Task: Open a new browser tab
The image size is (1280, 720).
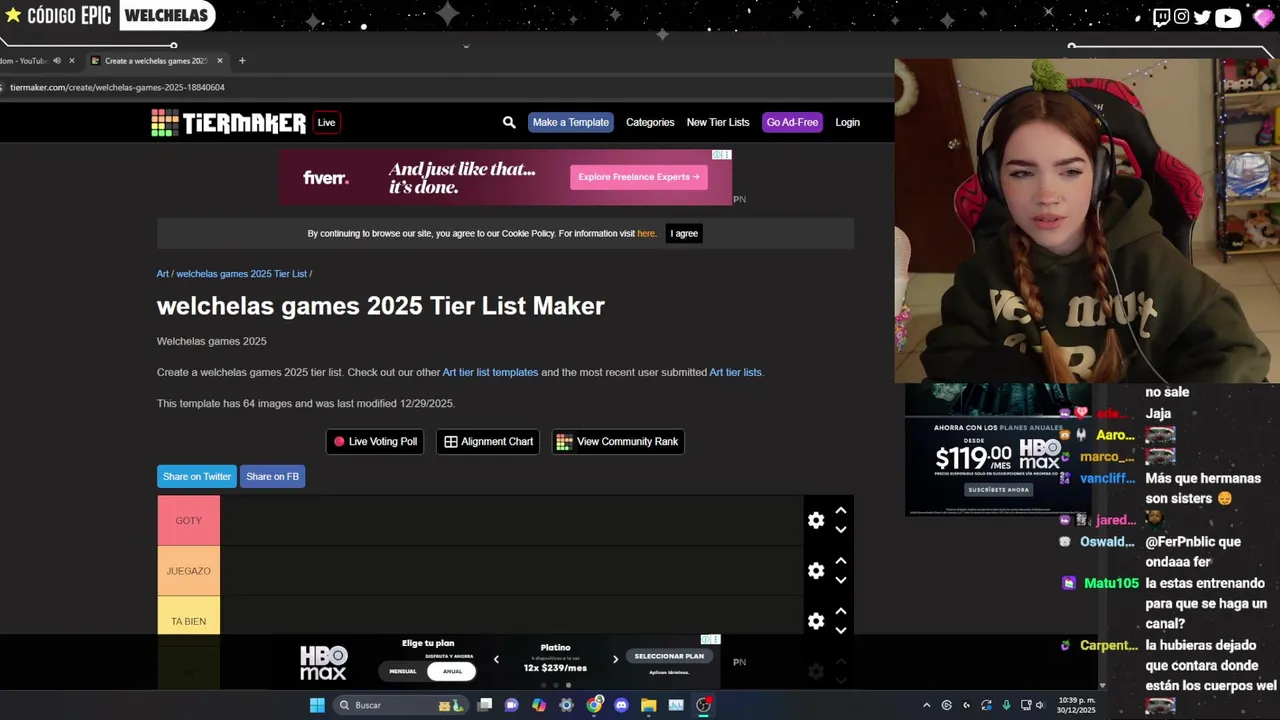Action: click(x=242, y=60)
